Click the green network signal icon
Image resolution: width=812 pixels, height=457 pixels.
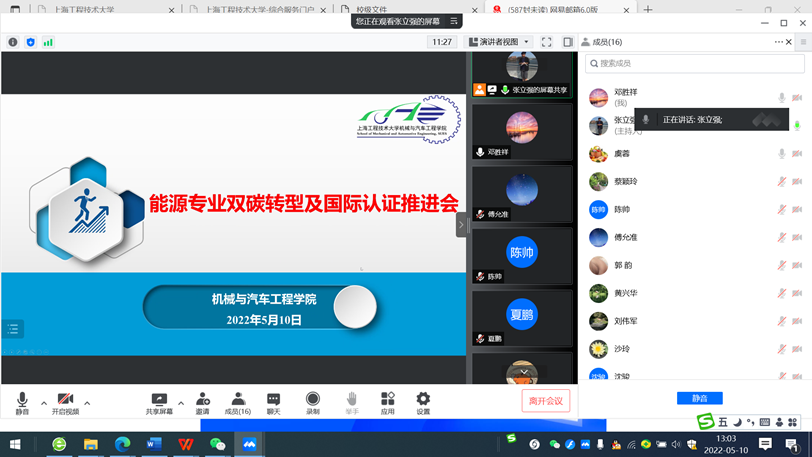point(48,42)
